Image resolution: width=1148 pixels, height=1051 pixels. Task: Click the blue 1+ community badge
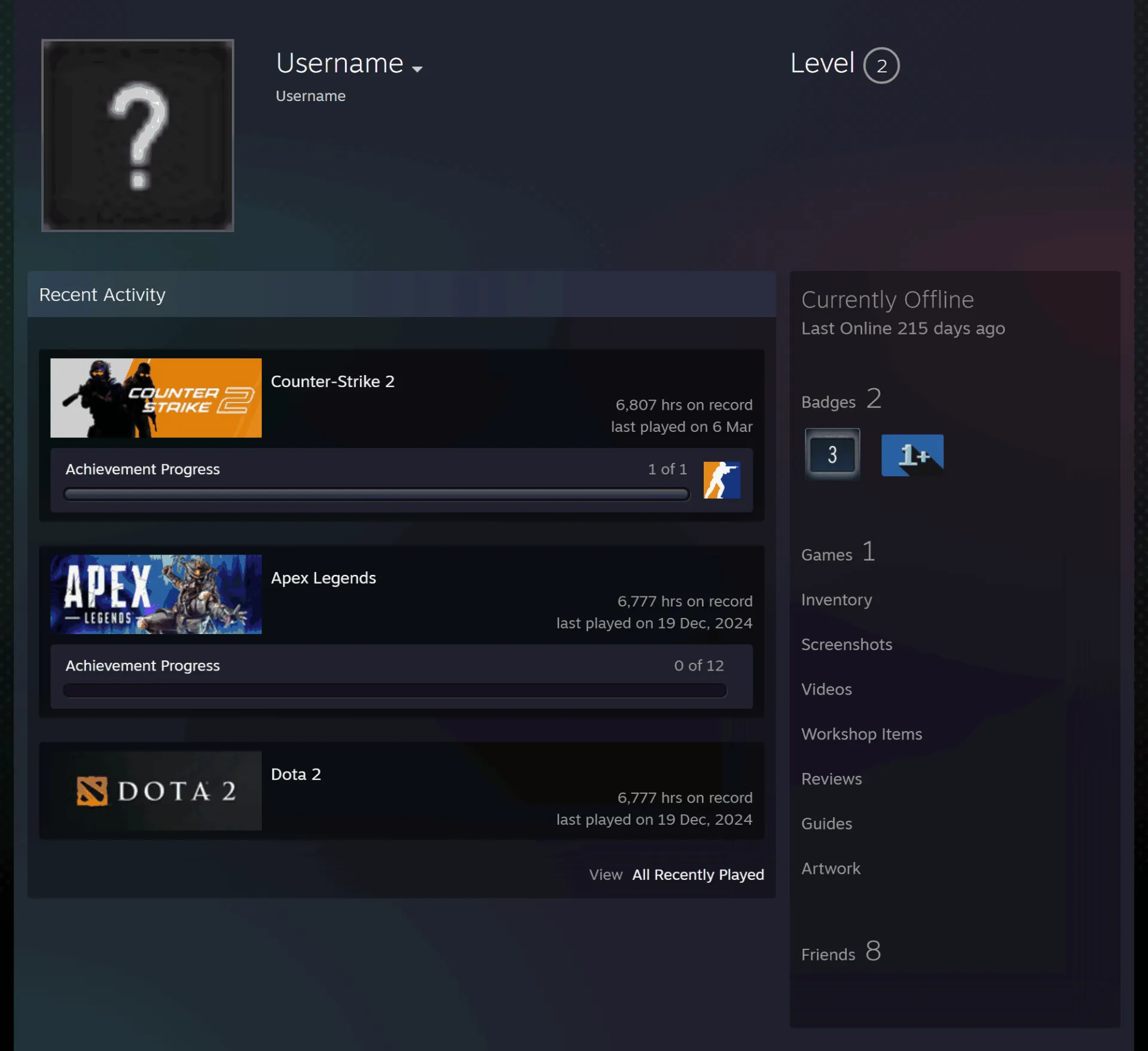coord(912,455)
